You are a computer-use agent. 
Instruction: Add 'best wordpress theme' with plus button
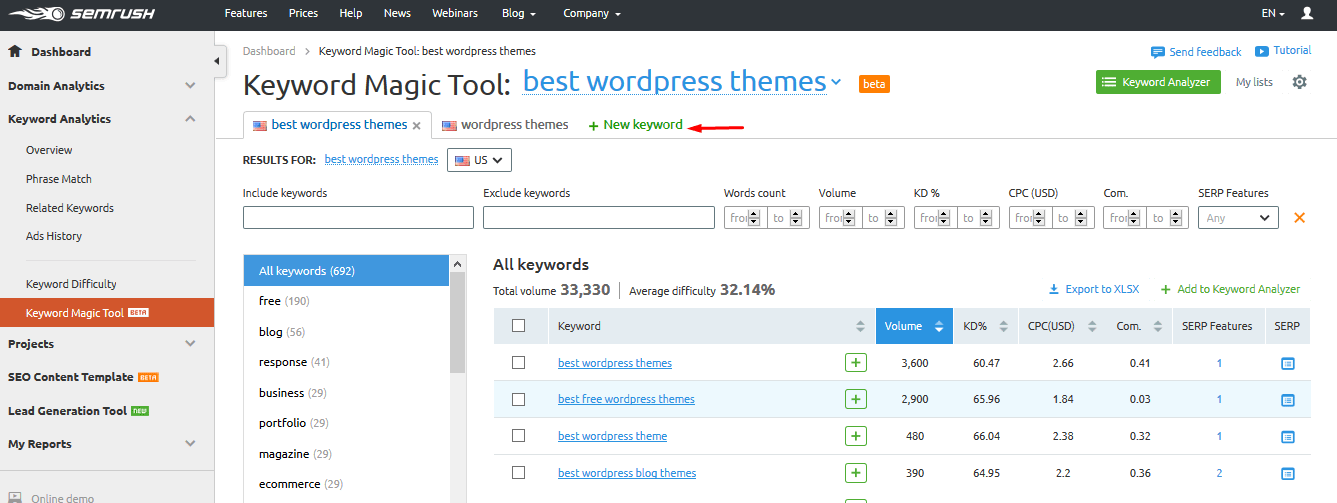point(856,436)
